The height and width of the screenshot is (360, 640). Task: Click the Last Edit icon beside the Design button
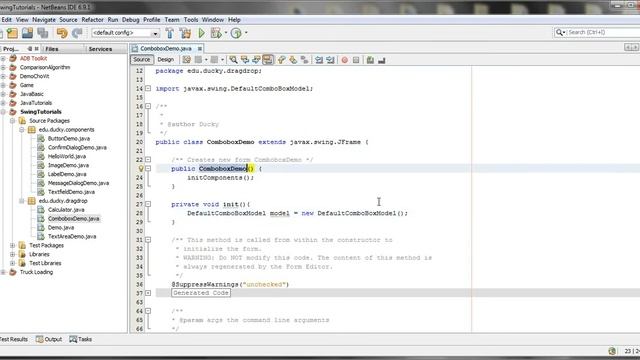click(x=187, y=60)
